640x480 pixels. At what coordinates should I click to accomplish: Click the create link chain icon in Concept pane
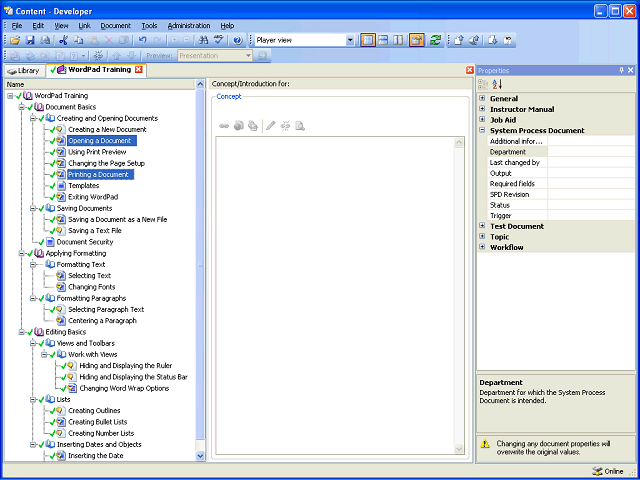(x=224, y=126)
